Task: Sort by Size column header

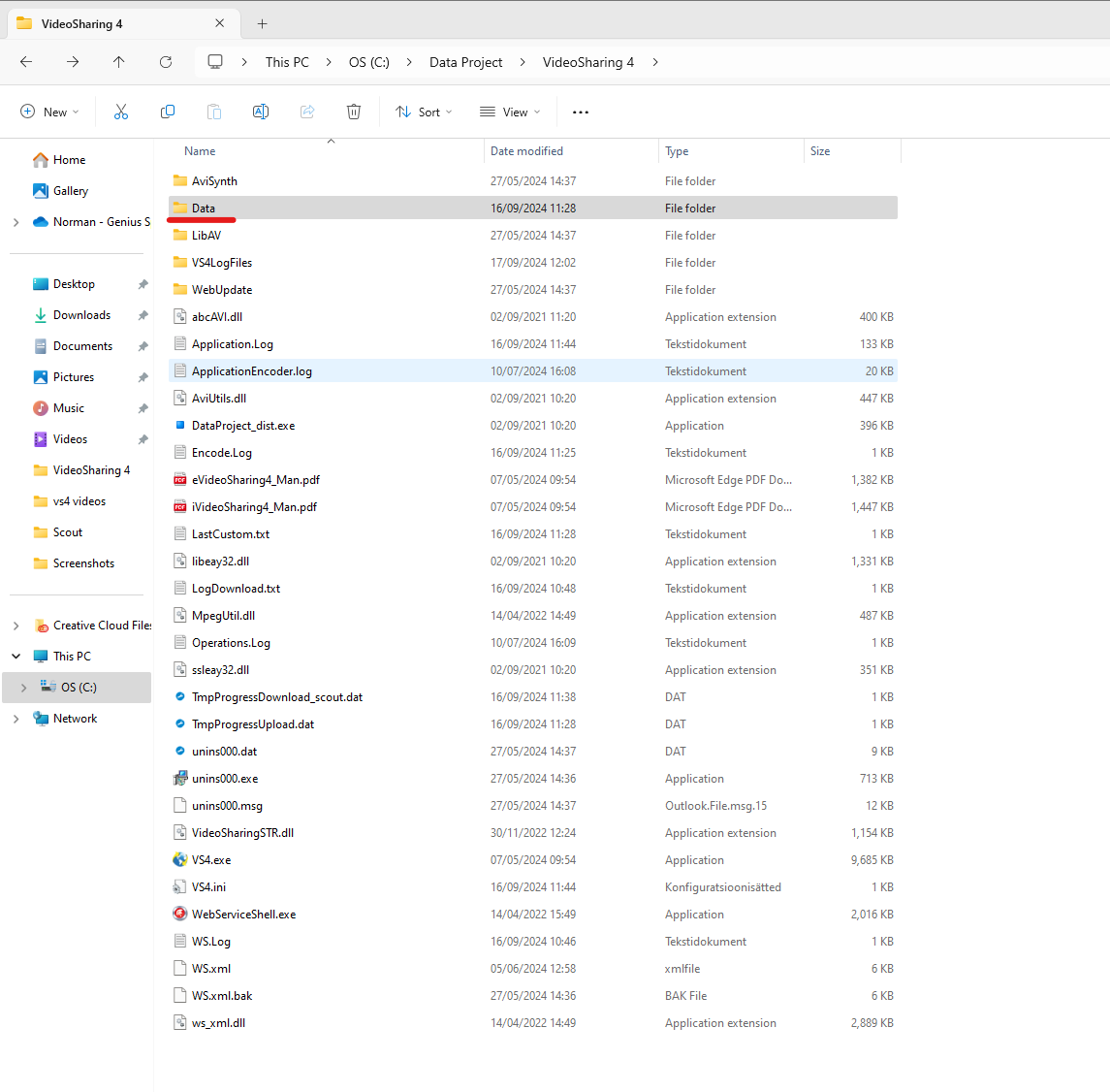Action: 820,151
